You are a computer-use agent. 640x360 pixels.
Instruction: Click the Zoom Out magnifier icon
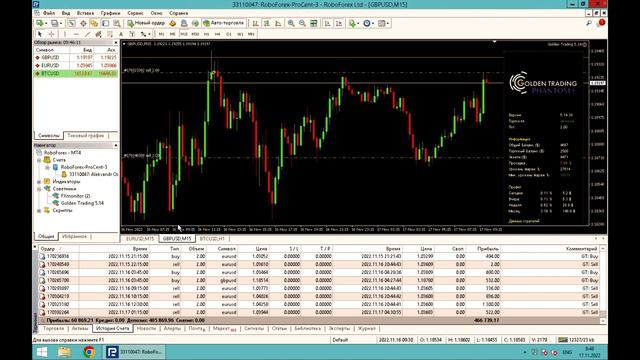pos(302,23)
